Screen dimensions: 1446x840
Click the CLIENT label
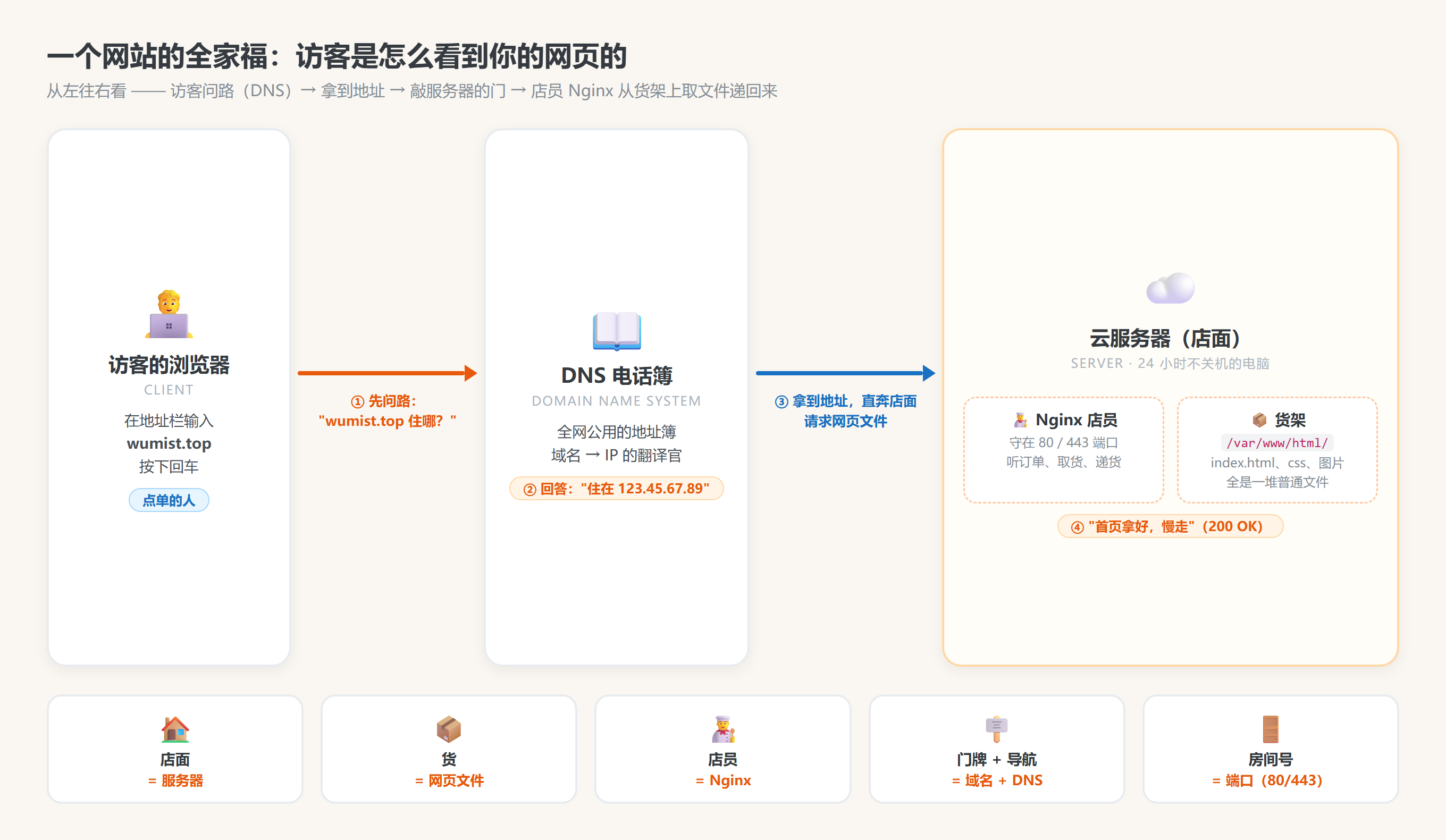(x=169, y=390)
